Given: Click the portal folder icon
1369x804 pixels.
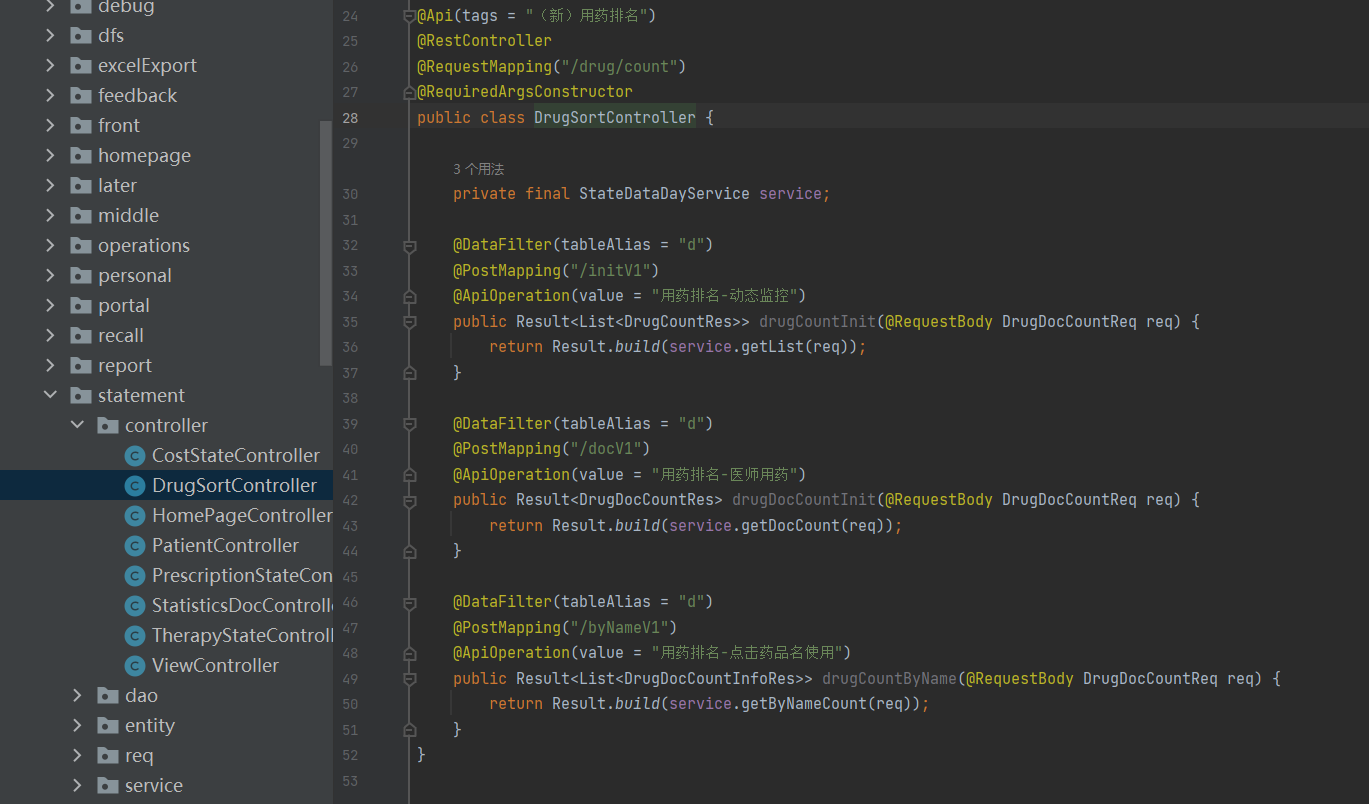Looking at the screenshot, I should (x=81, y=306).
